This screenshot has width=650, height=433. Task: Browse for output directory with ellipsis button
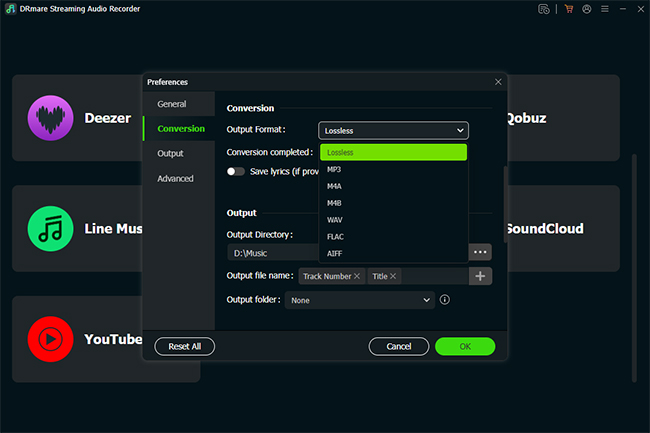tap(480, 252)
